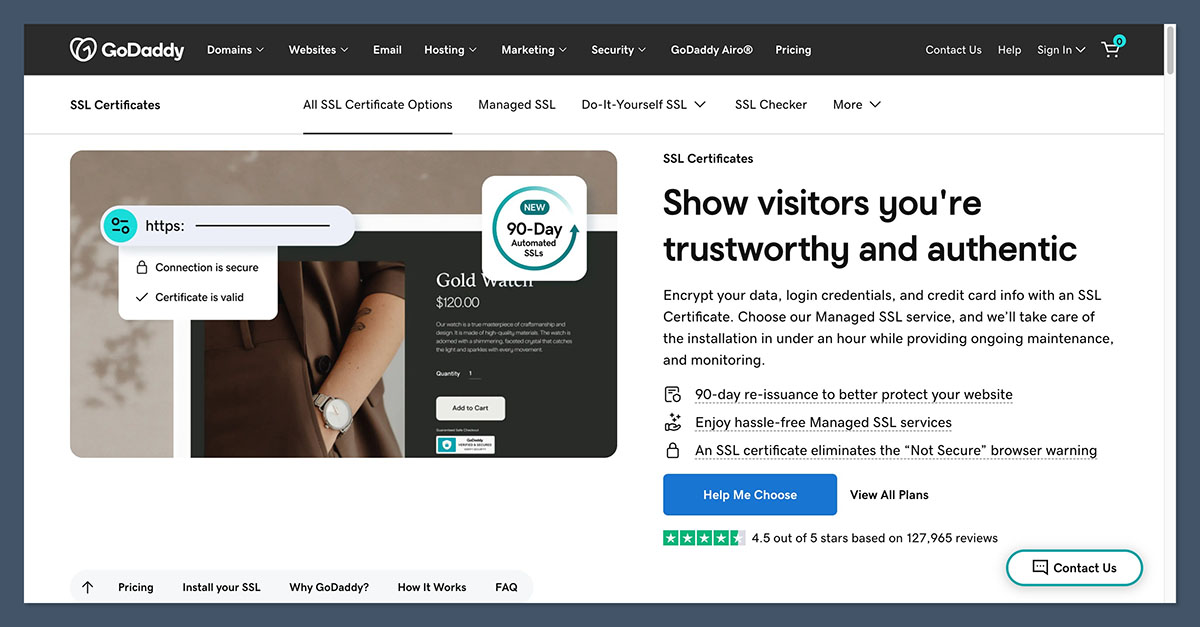
Task: Open Pricing in the top navigation
Action: click(793, 49)
